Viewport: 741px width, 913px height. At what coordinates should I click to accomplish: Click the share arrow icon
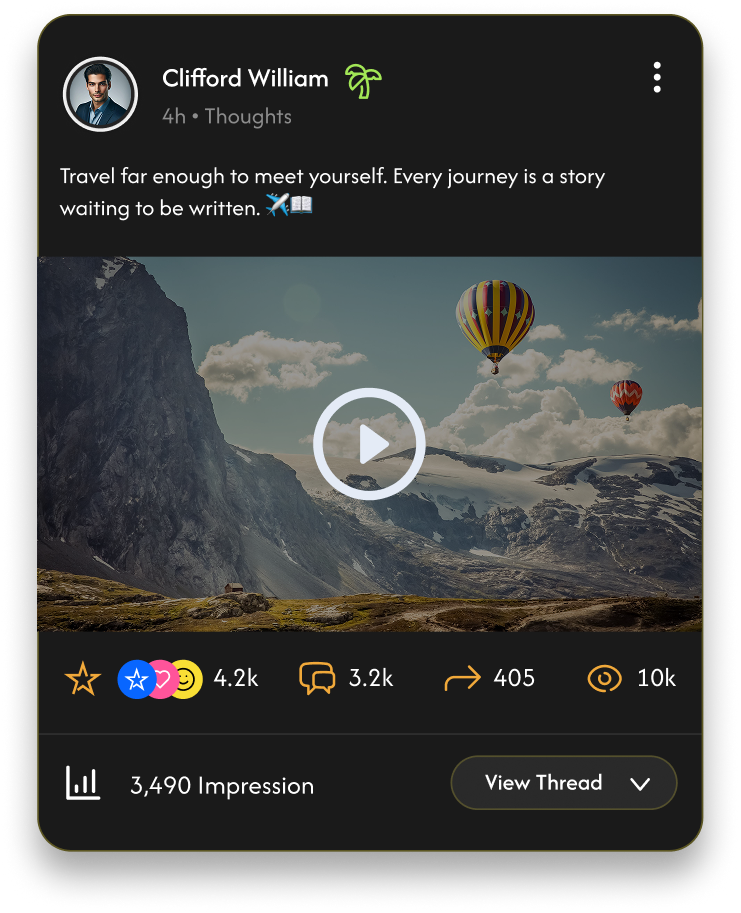[462, 678]
